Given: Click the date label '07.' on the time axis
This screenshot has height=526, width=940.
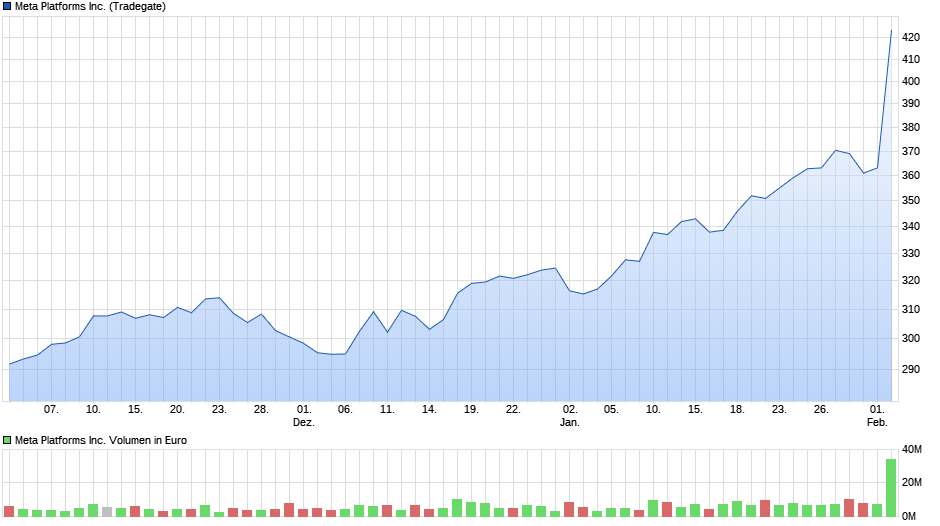Looking at the screenshot, I should [x=51, y=410].
